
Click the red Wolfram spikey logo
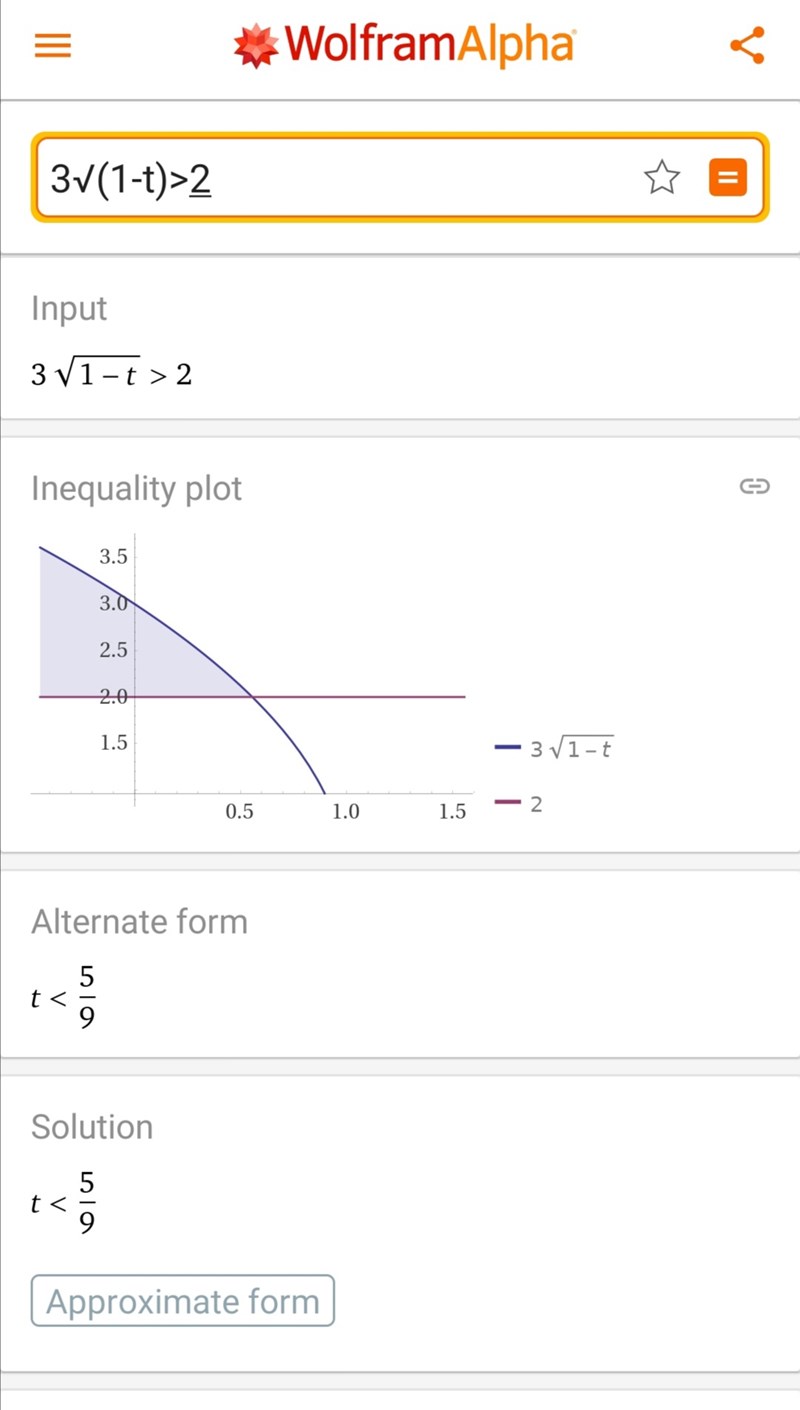point(254,46)
